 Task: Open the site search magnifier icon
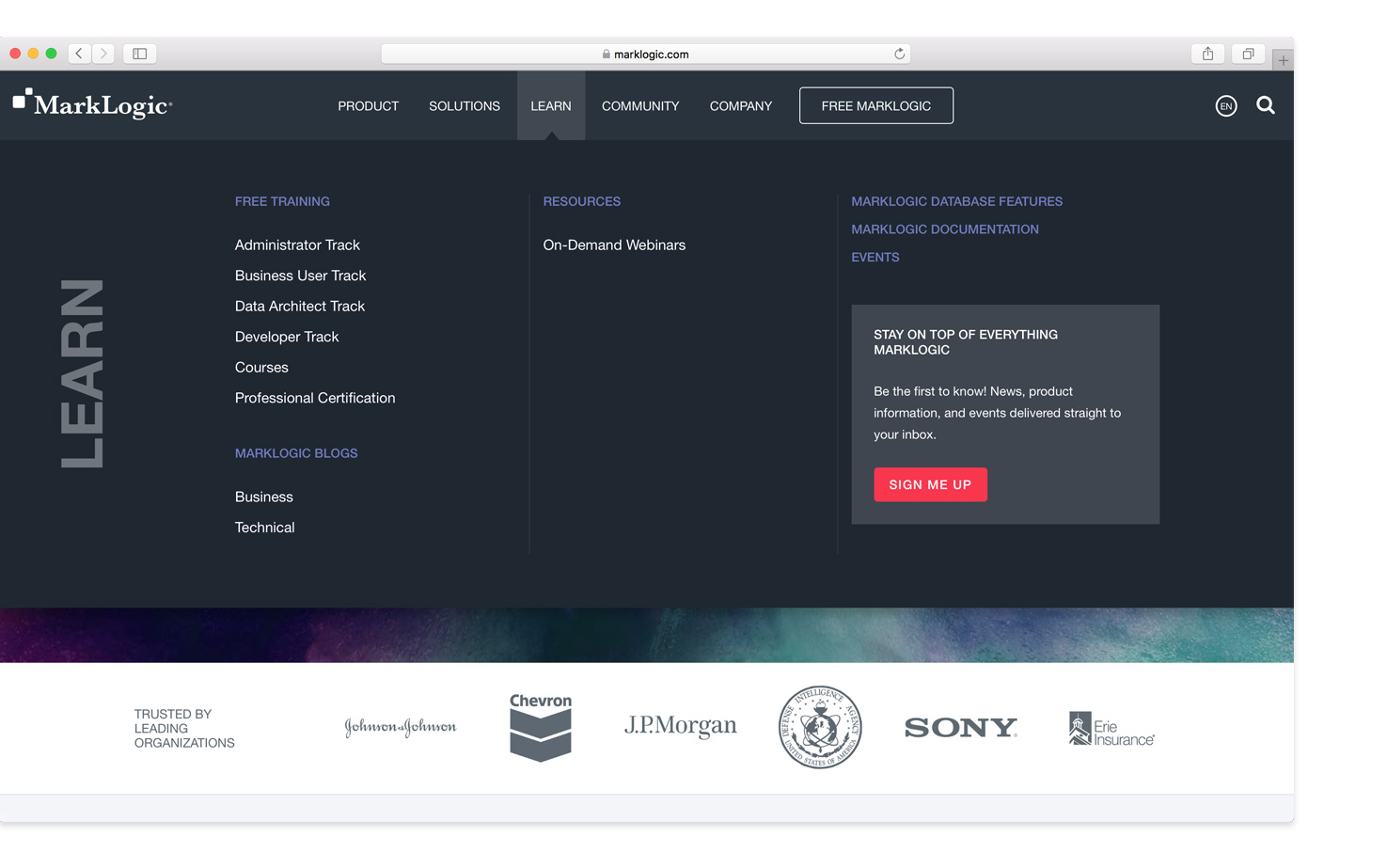pos(1266,105)
